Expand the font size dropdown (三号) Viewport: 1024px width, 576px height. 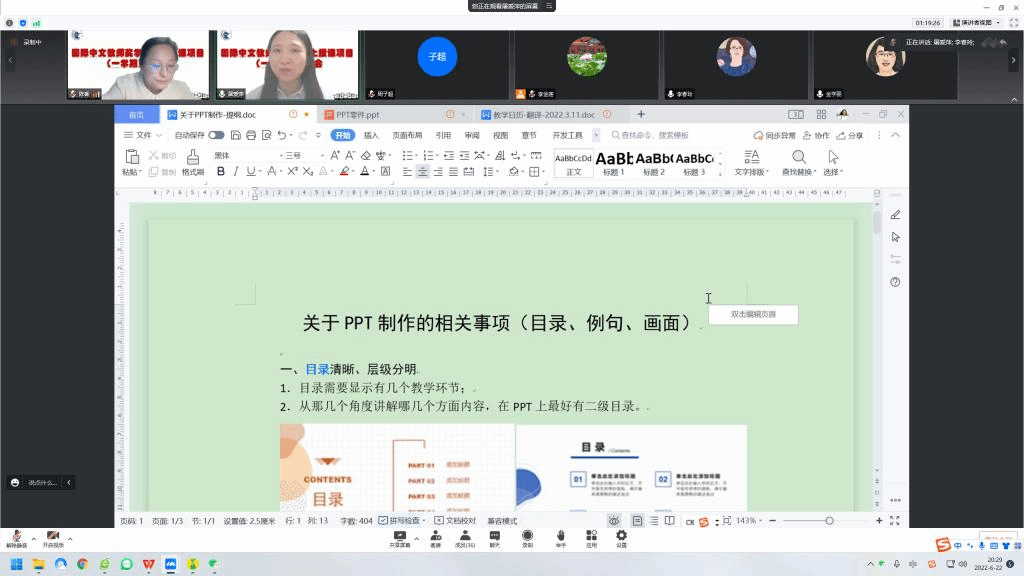tap(322, 155)
